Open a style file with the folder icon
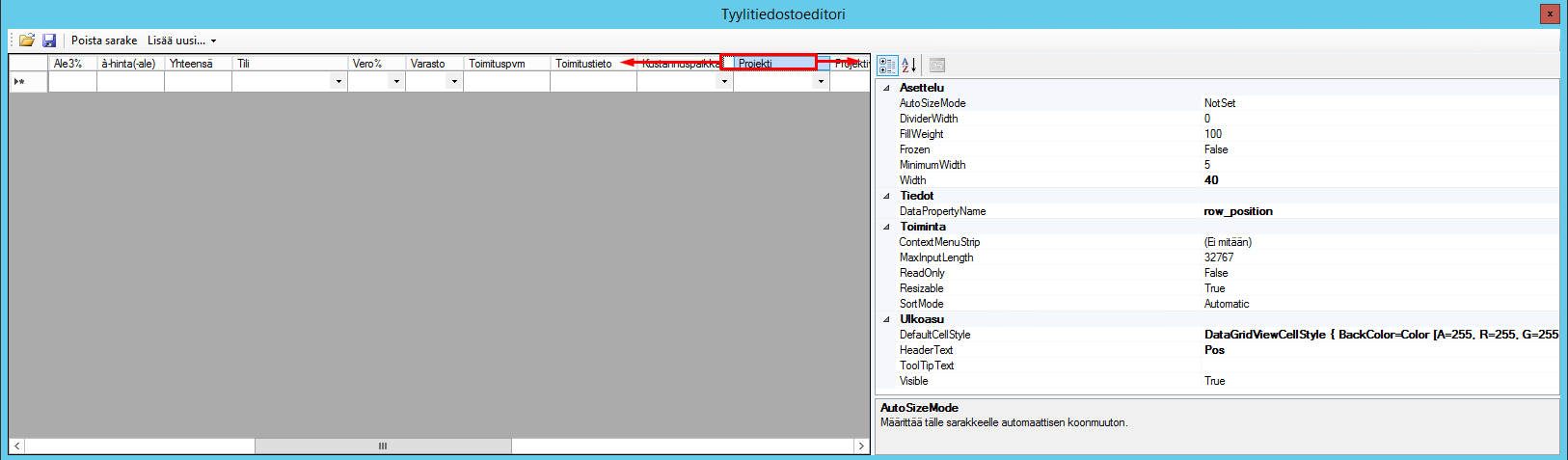The image size is (1568, 460). pos(27,41)
